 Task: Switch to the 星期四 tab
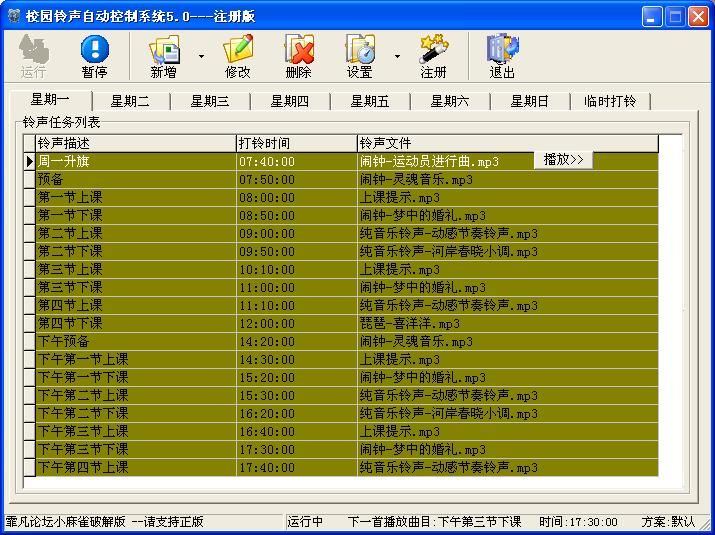tap(290, 101)
